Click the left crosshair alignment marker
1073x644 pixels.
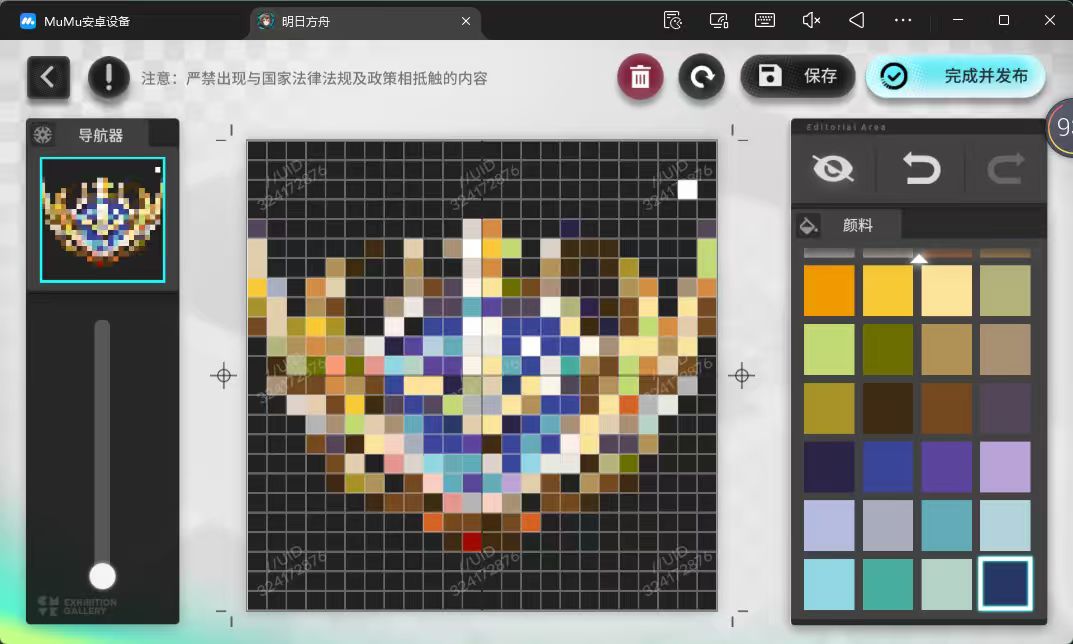click(x=224, y=375)
